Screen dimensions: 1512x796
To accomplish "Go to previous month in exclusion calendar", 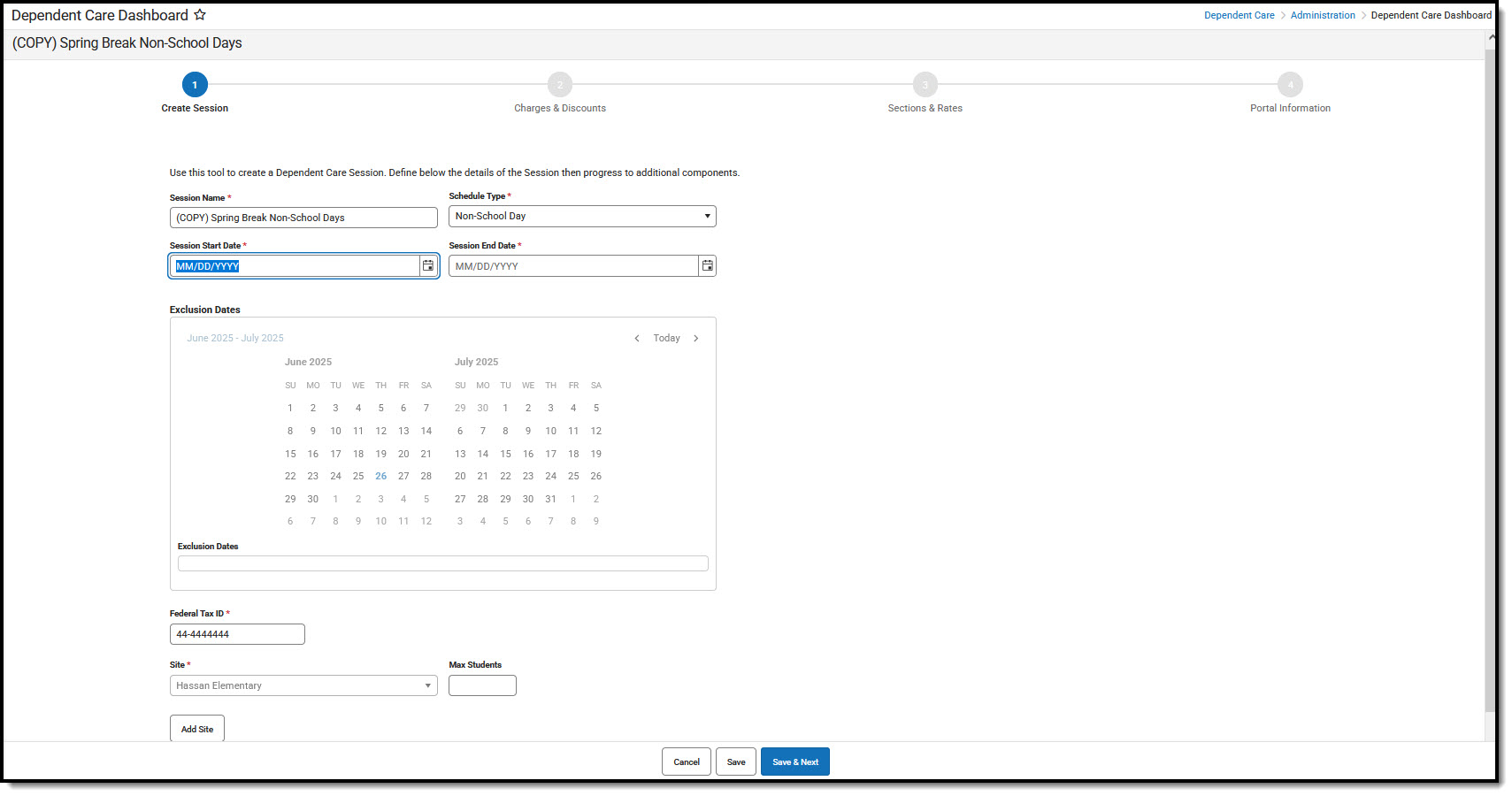I will point(637,338).
